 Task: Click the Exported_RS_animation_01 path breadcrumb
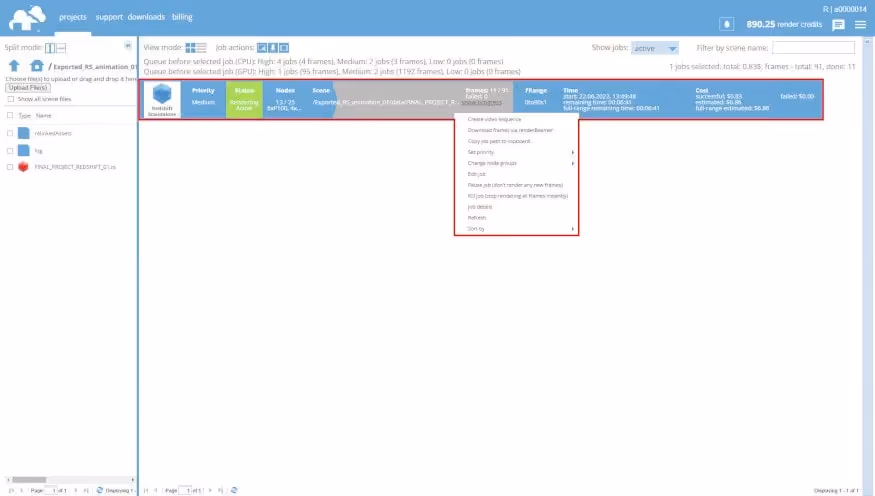pos(95,66)
